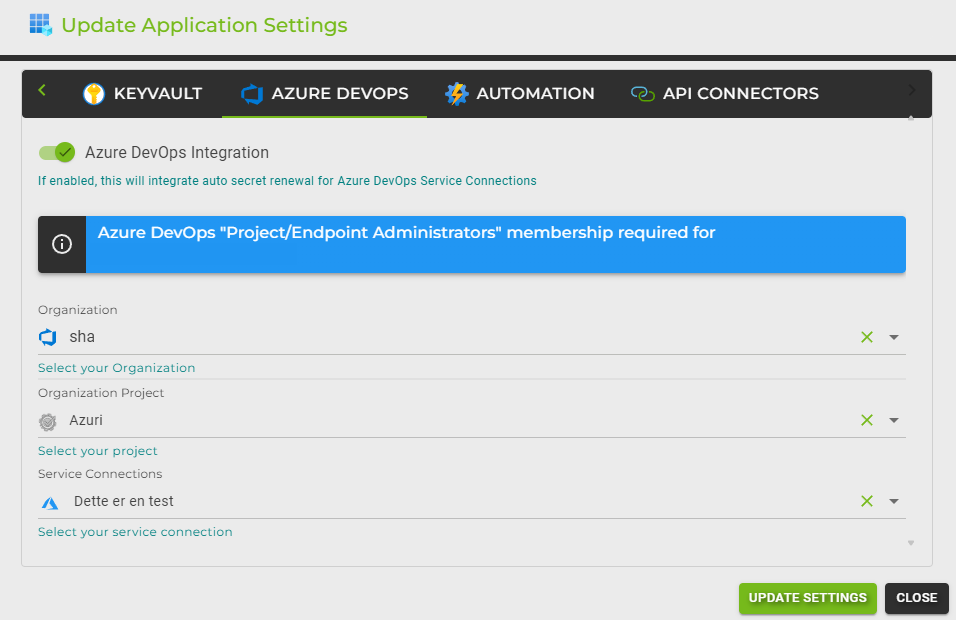Expand the Service Connections dropdown arrow

894,501
